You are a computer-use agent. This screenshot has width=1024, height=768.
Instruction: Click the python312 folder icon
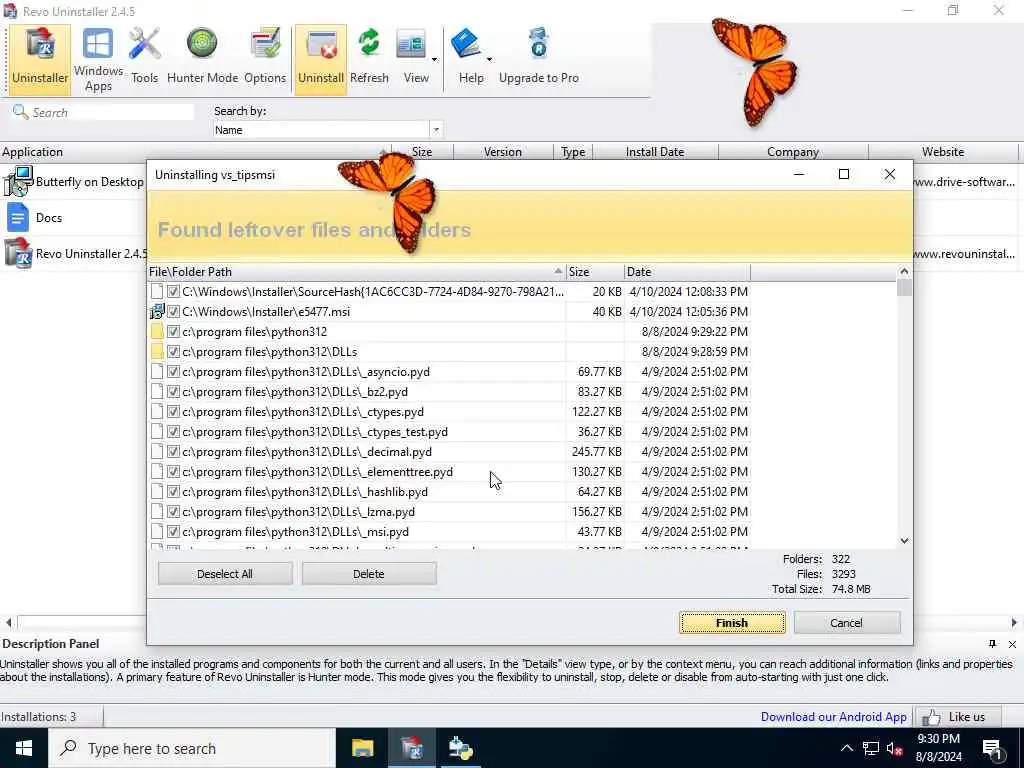pyautogui.click(x=157, y=332)
